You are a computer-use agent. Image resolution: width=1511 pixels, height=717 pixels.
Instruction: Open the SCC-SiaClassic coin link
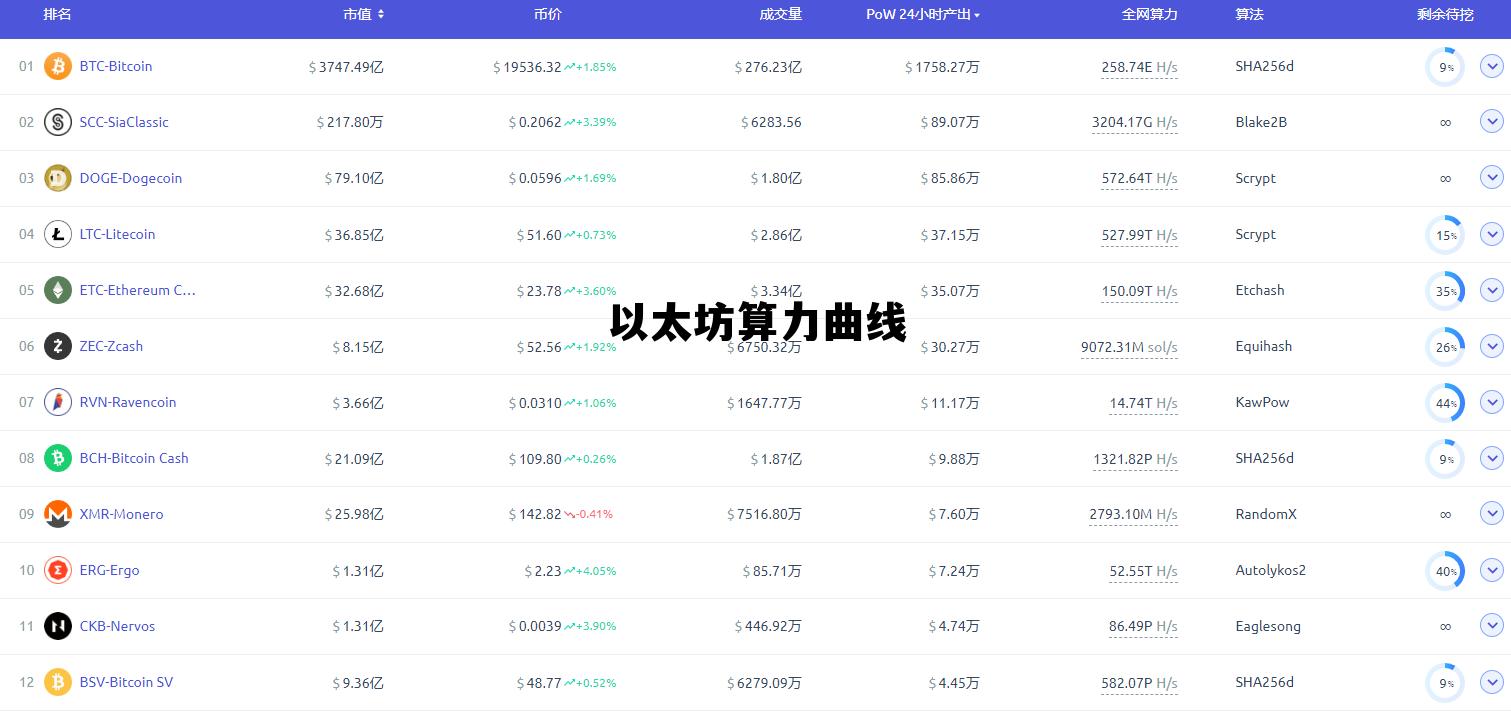coord(124,122)
